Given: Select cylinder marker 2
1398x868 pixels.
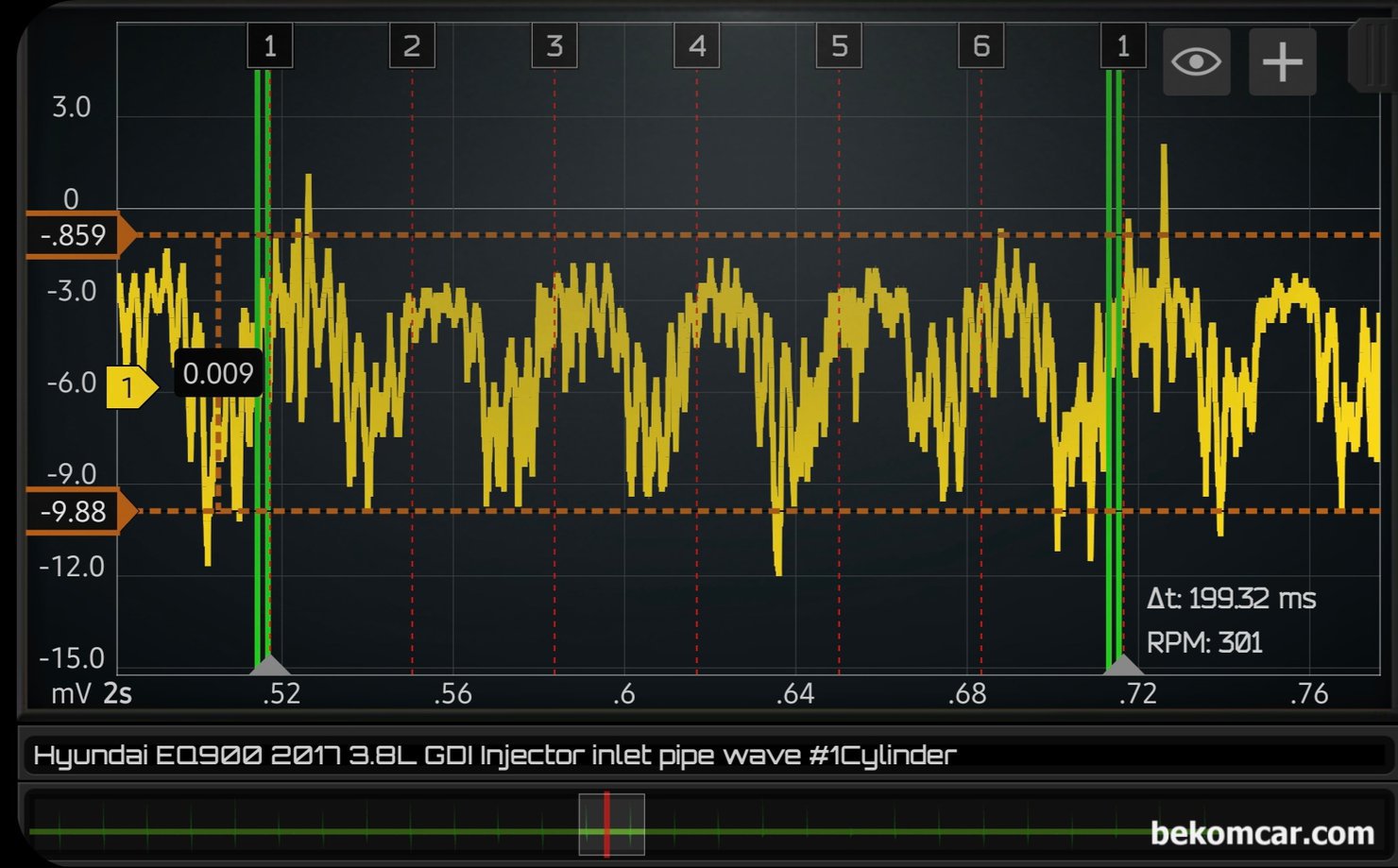Looking at the screenshot, I should tap(412, 44).
